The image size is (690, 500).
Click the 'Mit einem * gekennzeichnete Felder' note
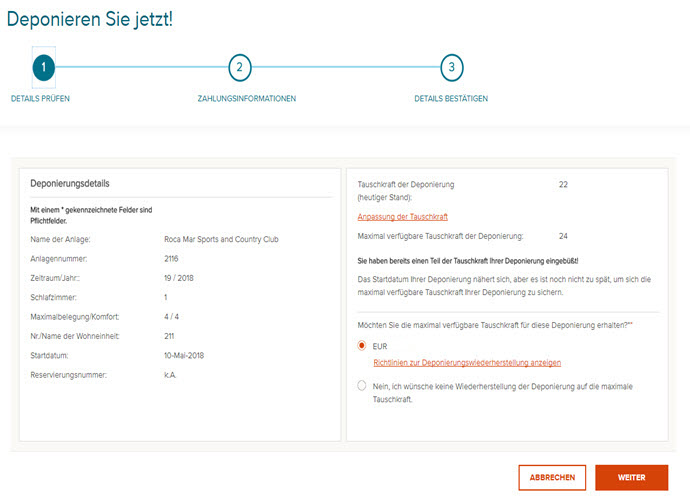(91, 215)
